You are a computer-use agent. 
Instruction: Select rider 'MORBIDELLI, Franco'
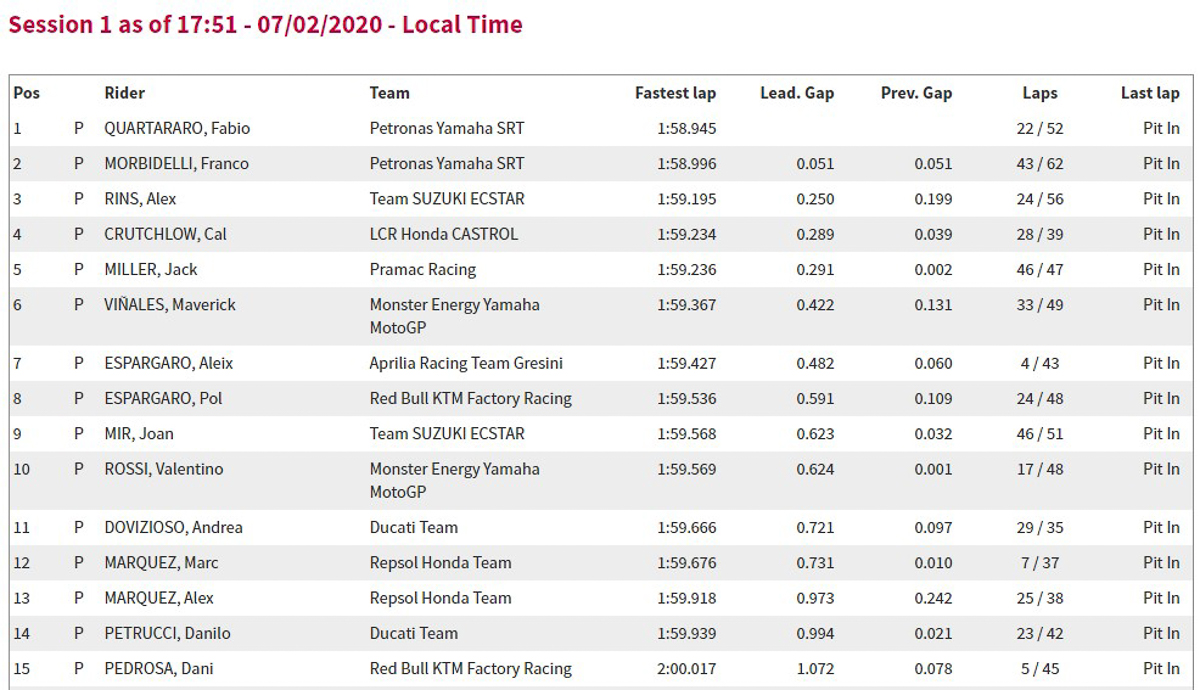point(177,163)
